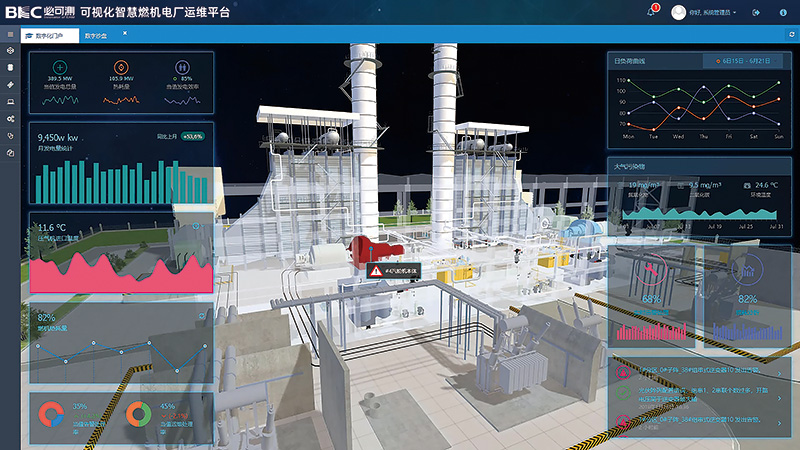Click the 35% donut chart
800x450 pixels.
pos(50,412)
